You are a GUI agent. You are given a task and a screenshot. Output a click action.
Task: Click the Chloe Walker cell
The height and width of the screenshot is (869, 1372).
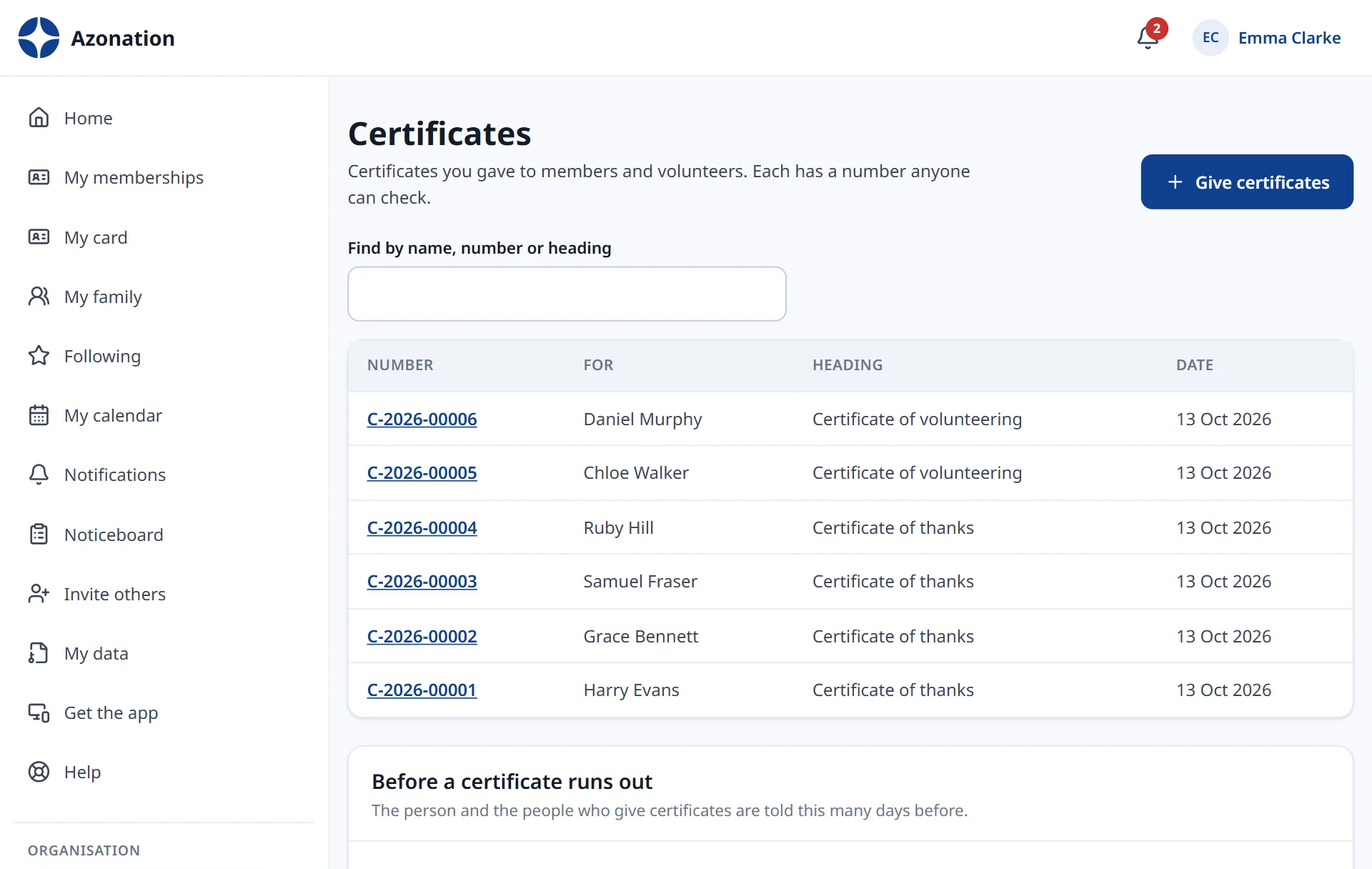pos(636,473)
